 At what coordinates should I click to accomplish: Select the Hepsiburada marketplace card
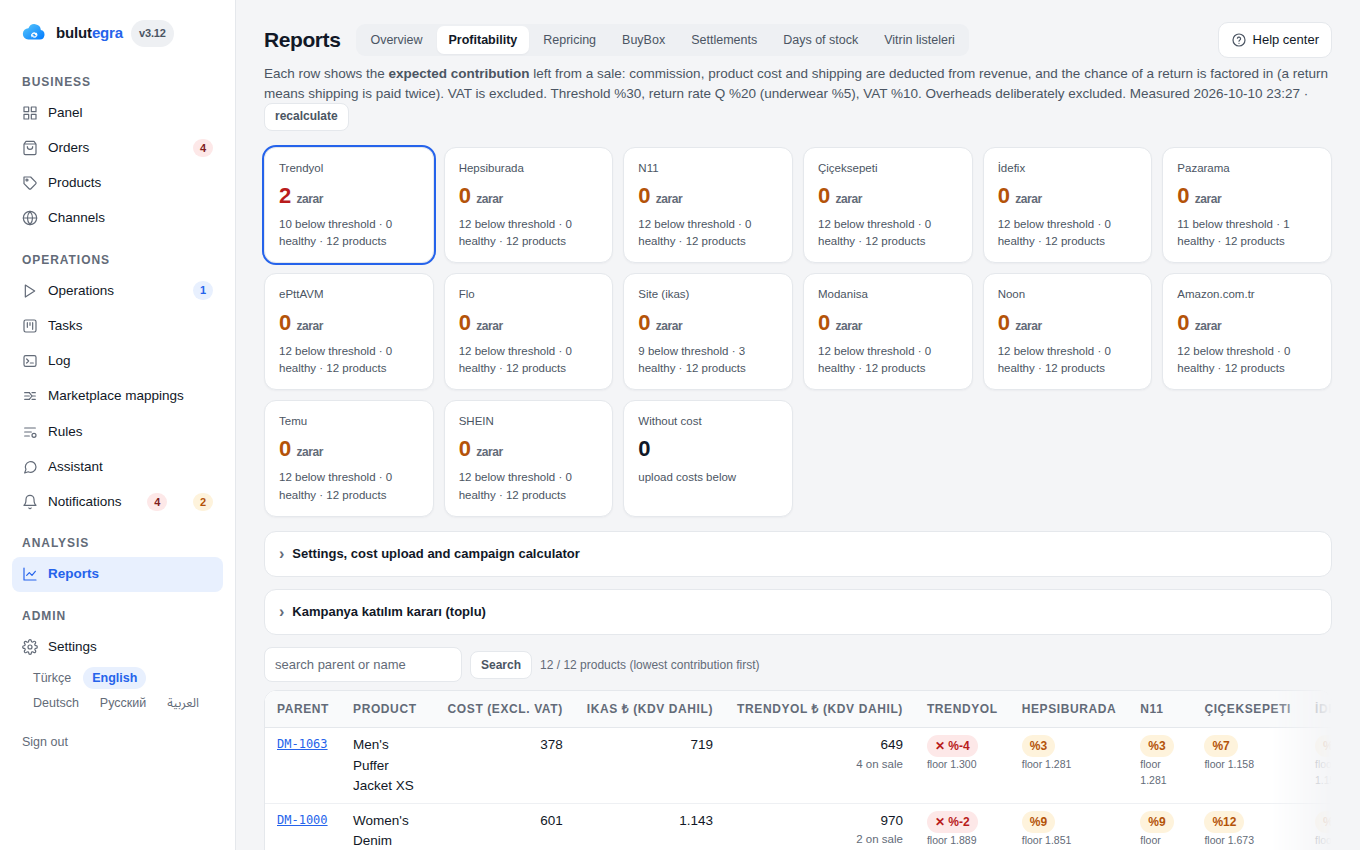528,205
